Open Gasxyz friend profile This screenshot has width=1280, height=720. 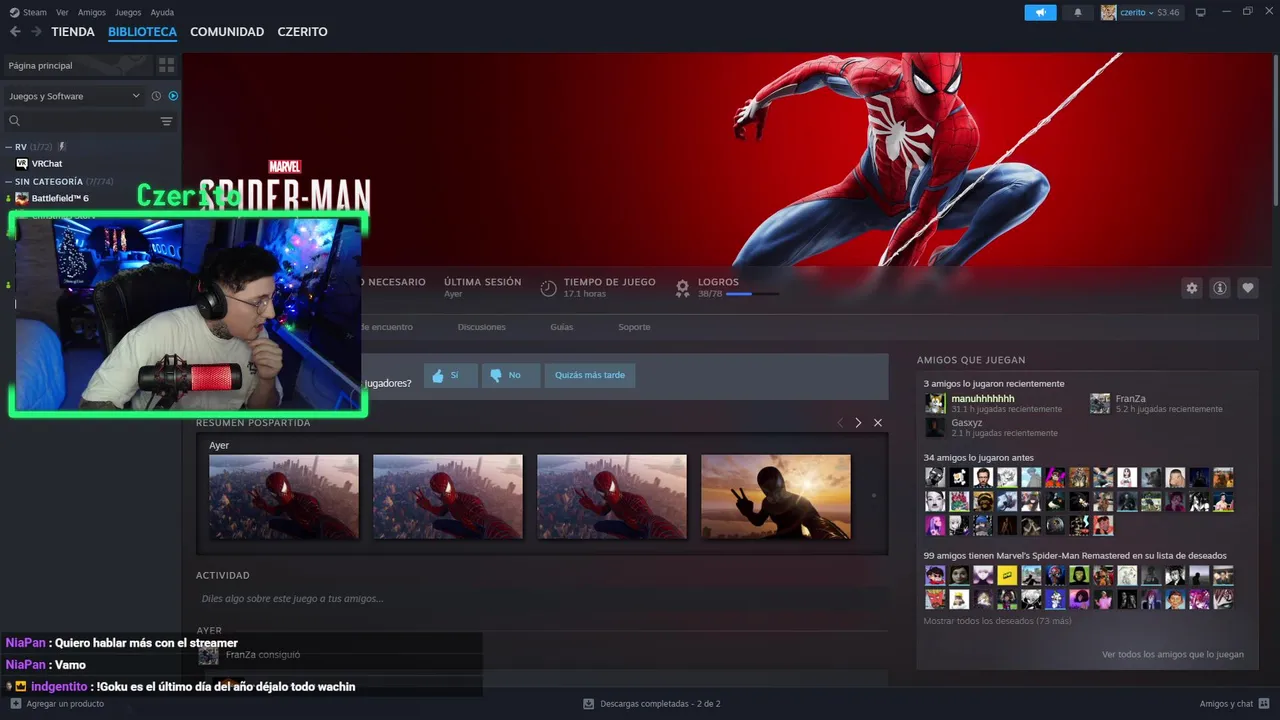point(967,423)
